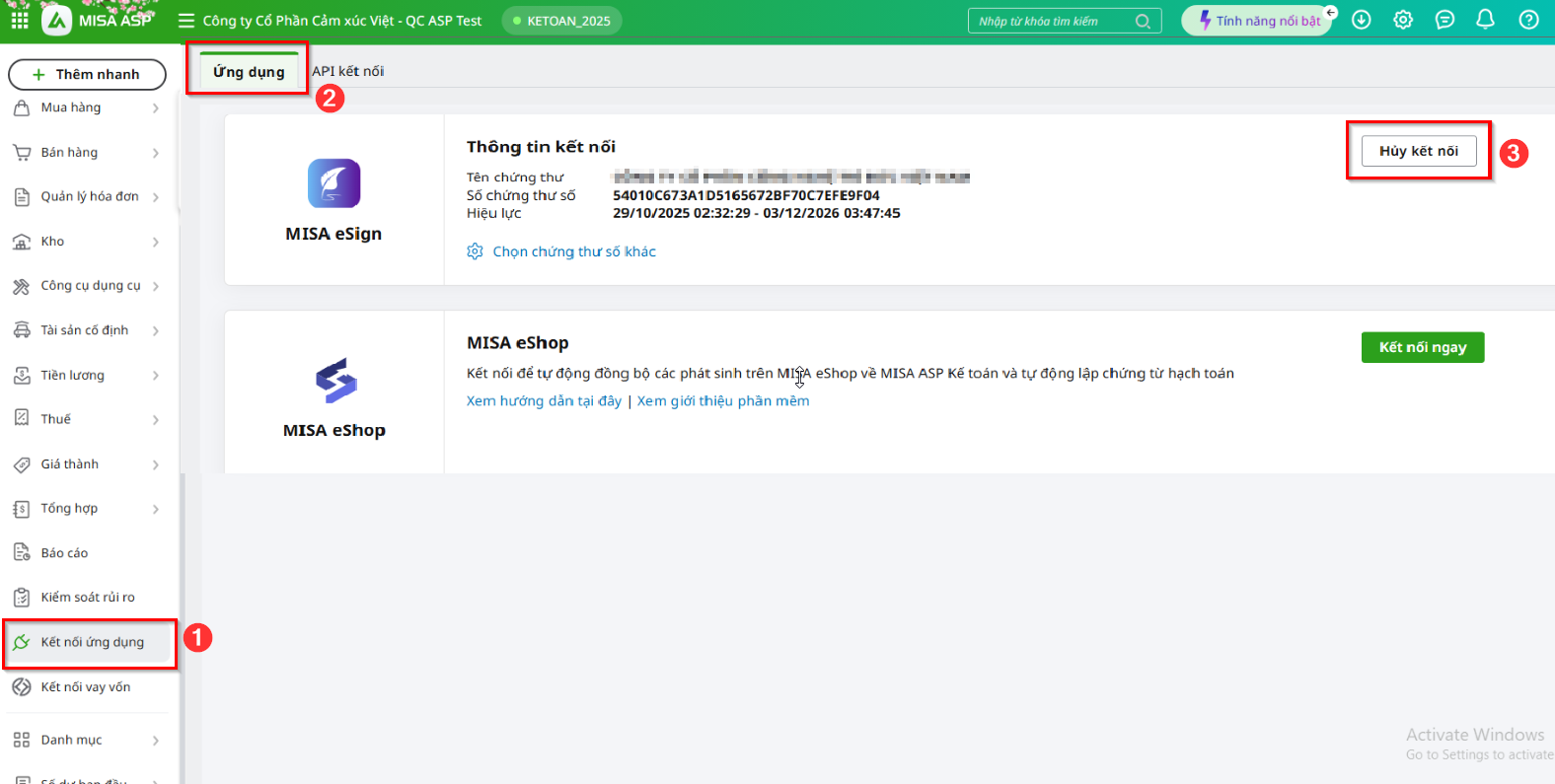Open Báo cáo in the sidebar
The image size is (1555, 784).
(x=65, y=553)
